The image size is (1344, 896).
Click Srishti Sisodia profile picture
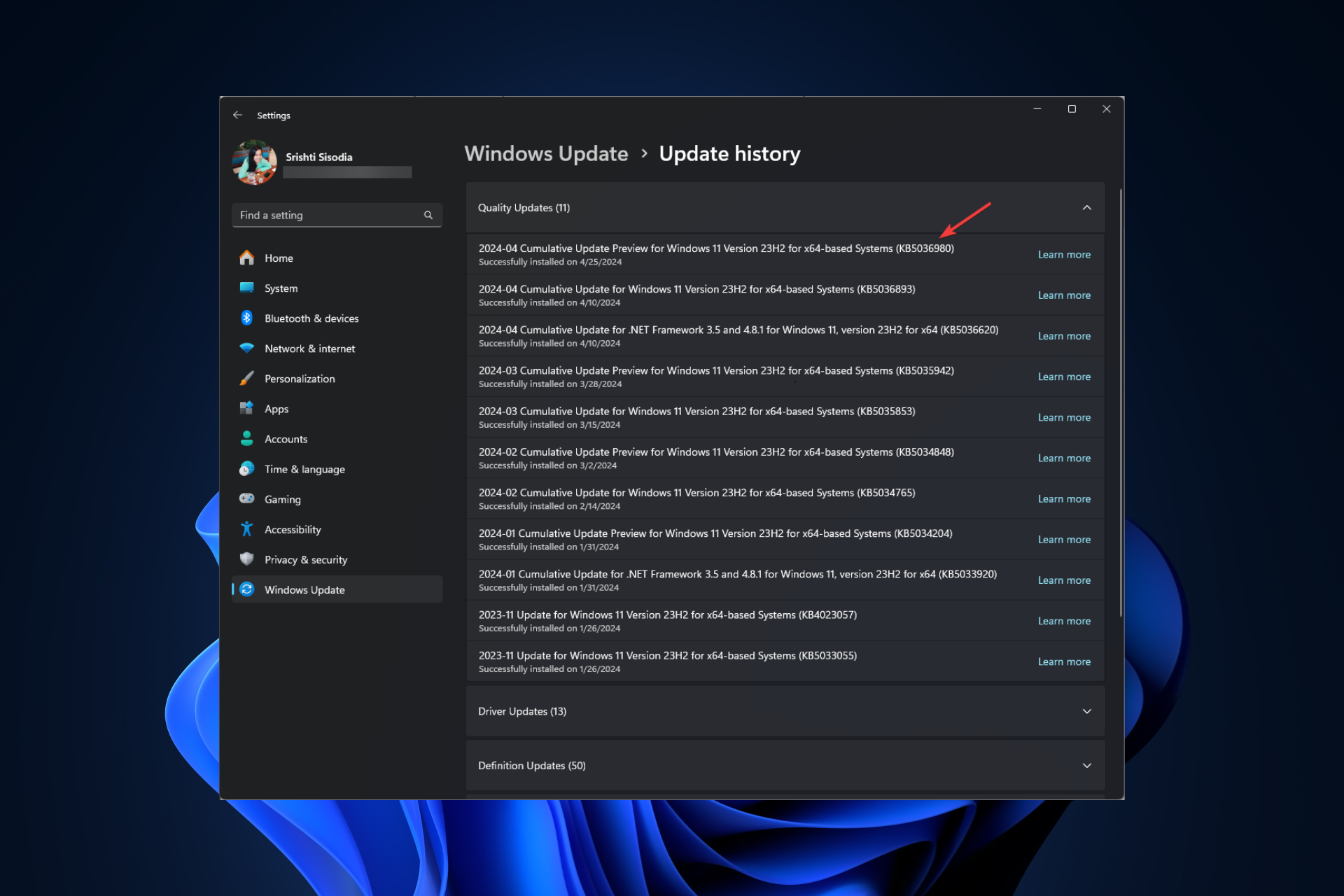[x=255, y=162]
